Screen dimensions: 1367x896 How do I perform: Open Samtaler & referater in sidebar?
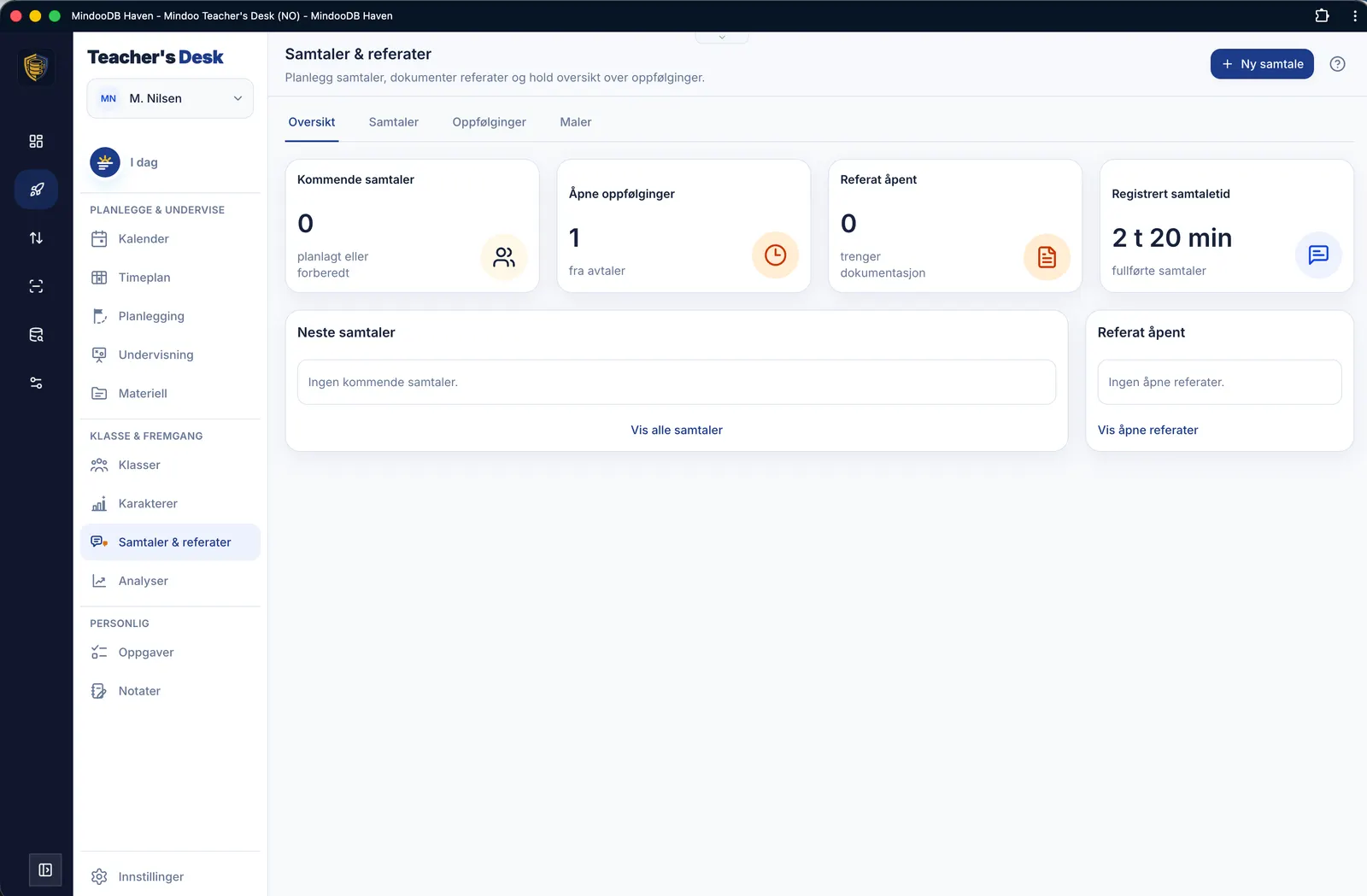point(170,542)
